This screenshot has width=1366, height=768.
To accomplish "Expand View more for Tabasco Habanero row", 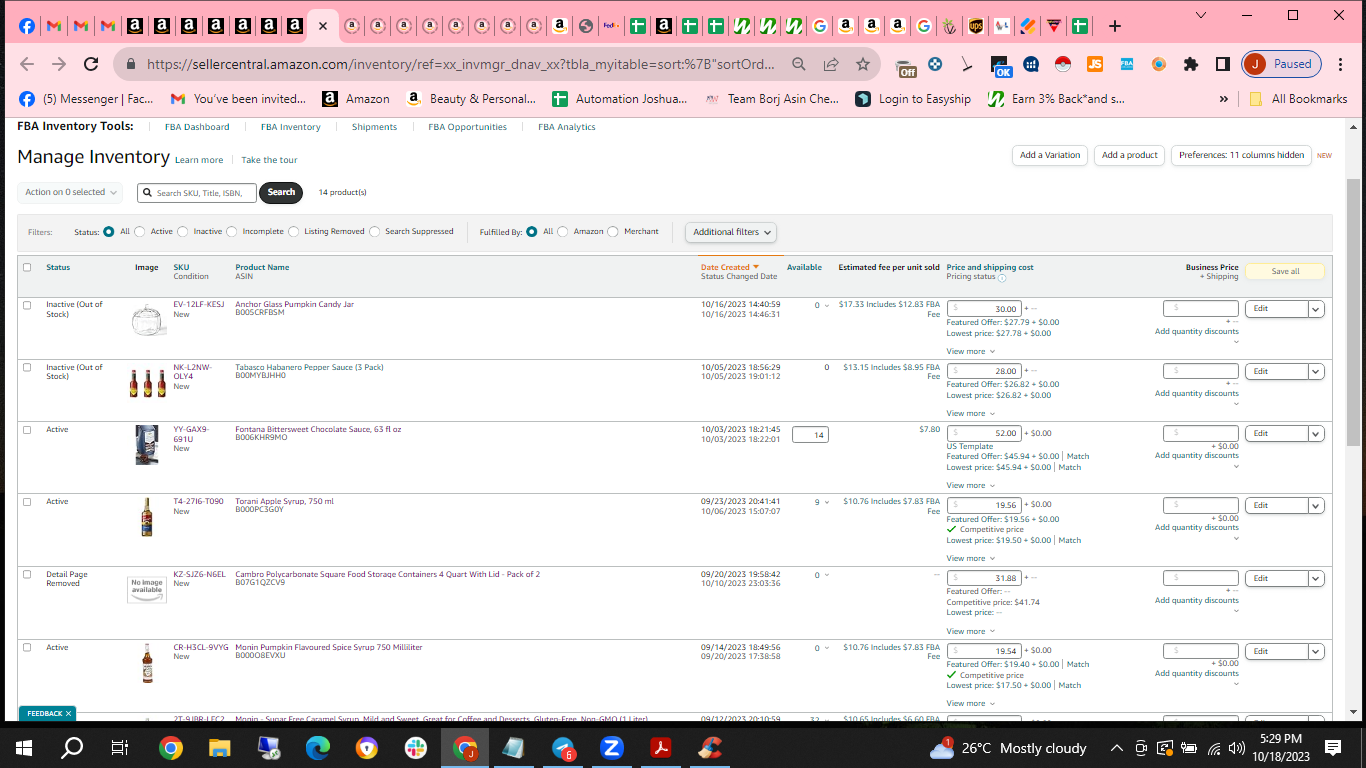I will (x=971, y=413).
